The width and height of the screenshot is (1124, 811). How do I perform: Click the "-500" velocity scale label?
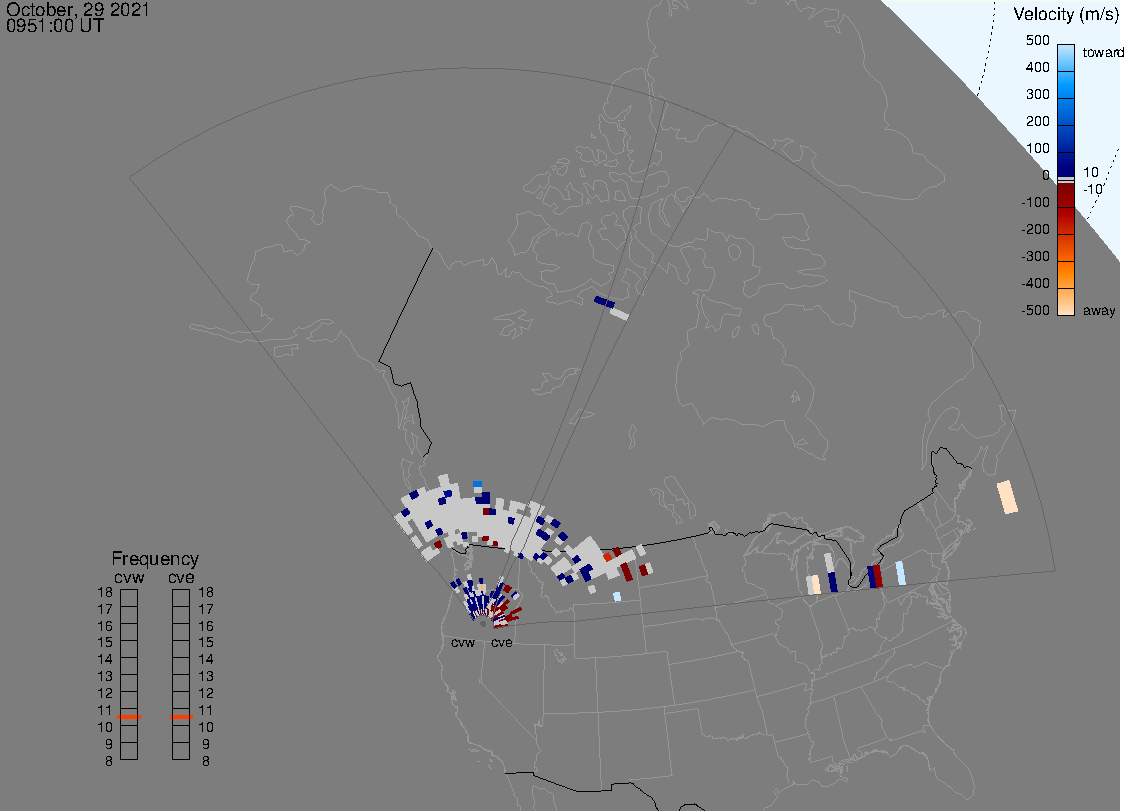[1035, 310]
